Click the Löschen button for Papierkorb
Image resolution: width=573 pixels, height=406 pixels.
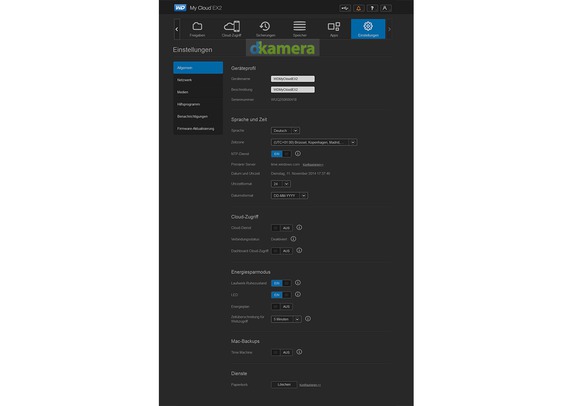(284, 384)
